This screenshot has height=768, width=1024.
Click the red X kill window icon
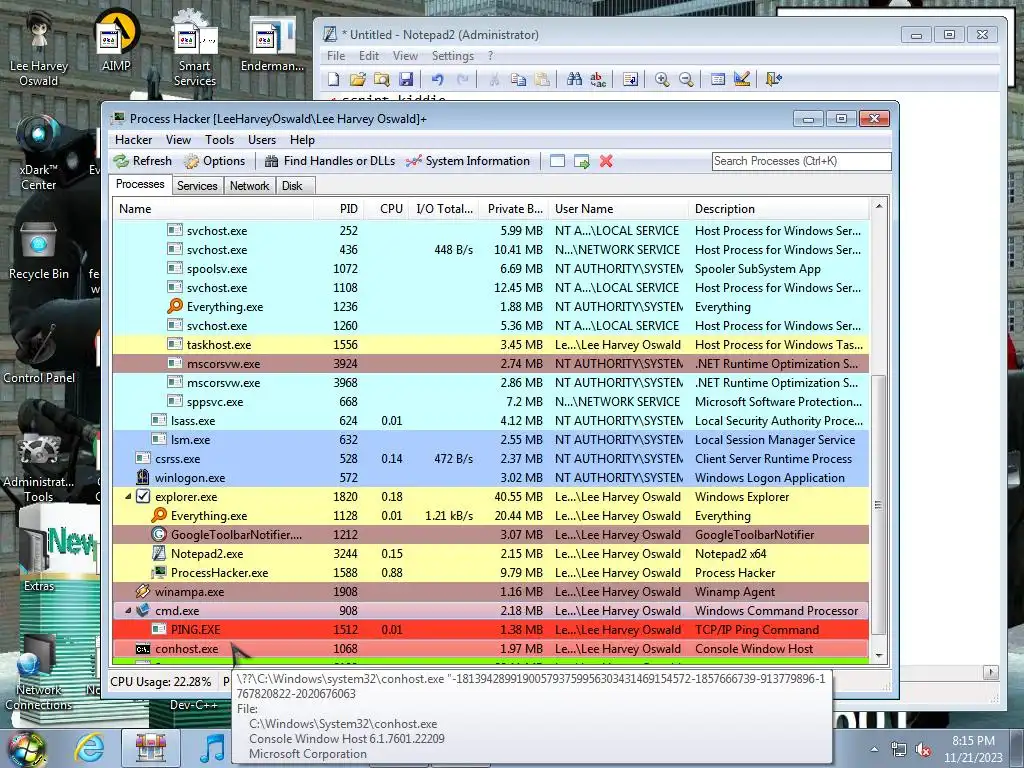(x=606, y=161)
